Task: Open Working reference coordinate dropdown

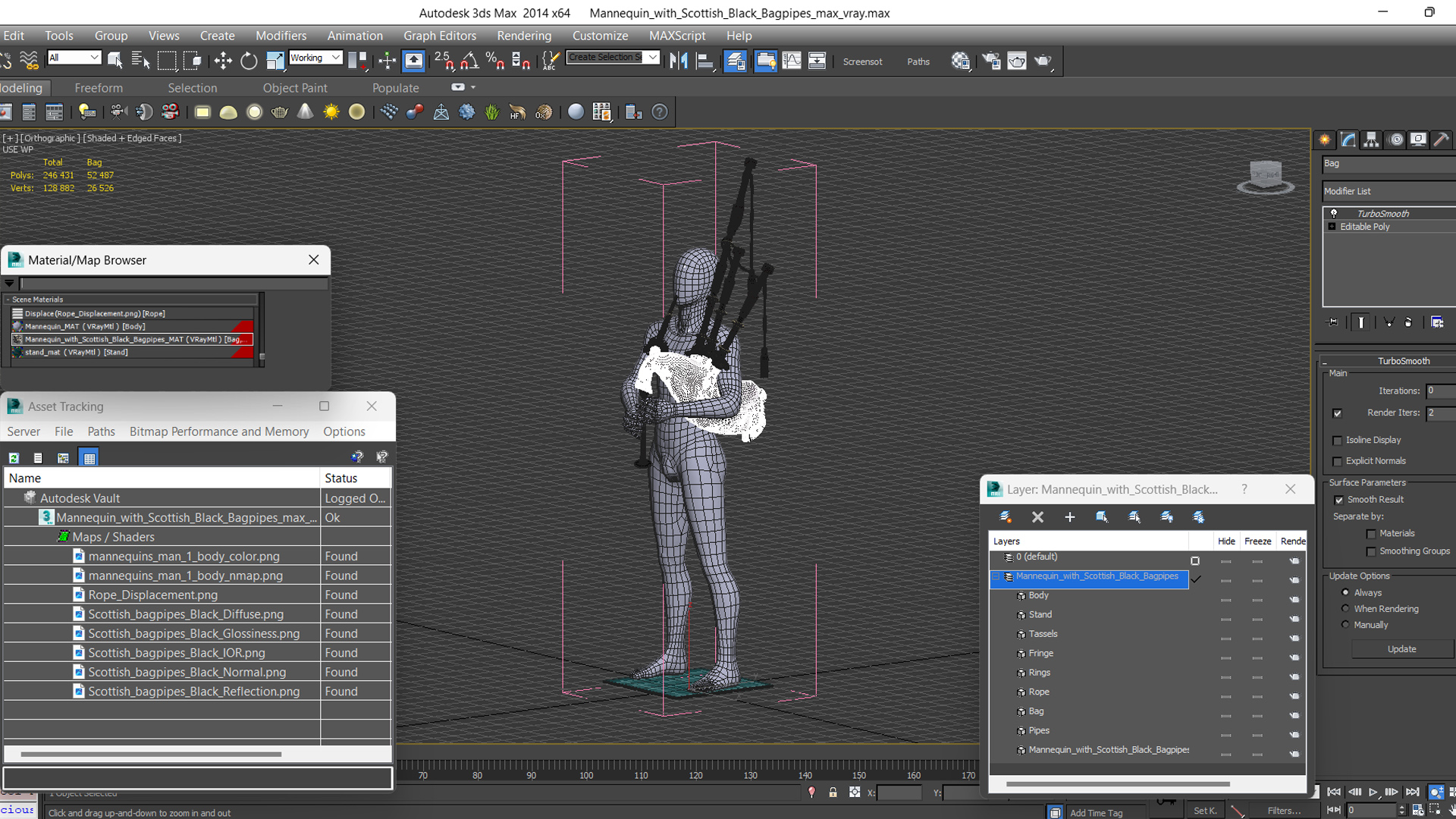Action: (x=315, y=58)
